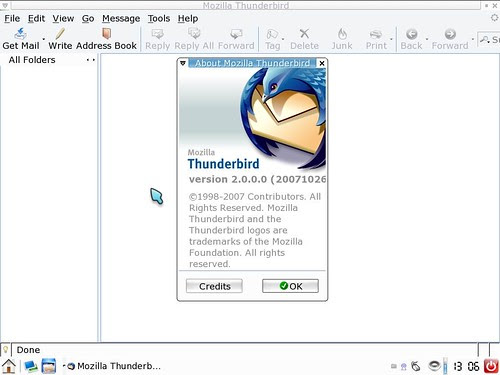500x375 pixels.
Task: Click the status bar lightbulb icon
Action: [x=5, y=350]
